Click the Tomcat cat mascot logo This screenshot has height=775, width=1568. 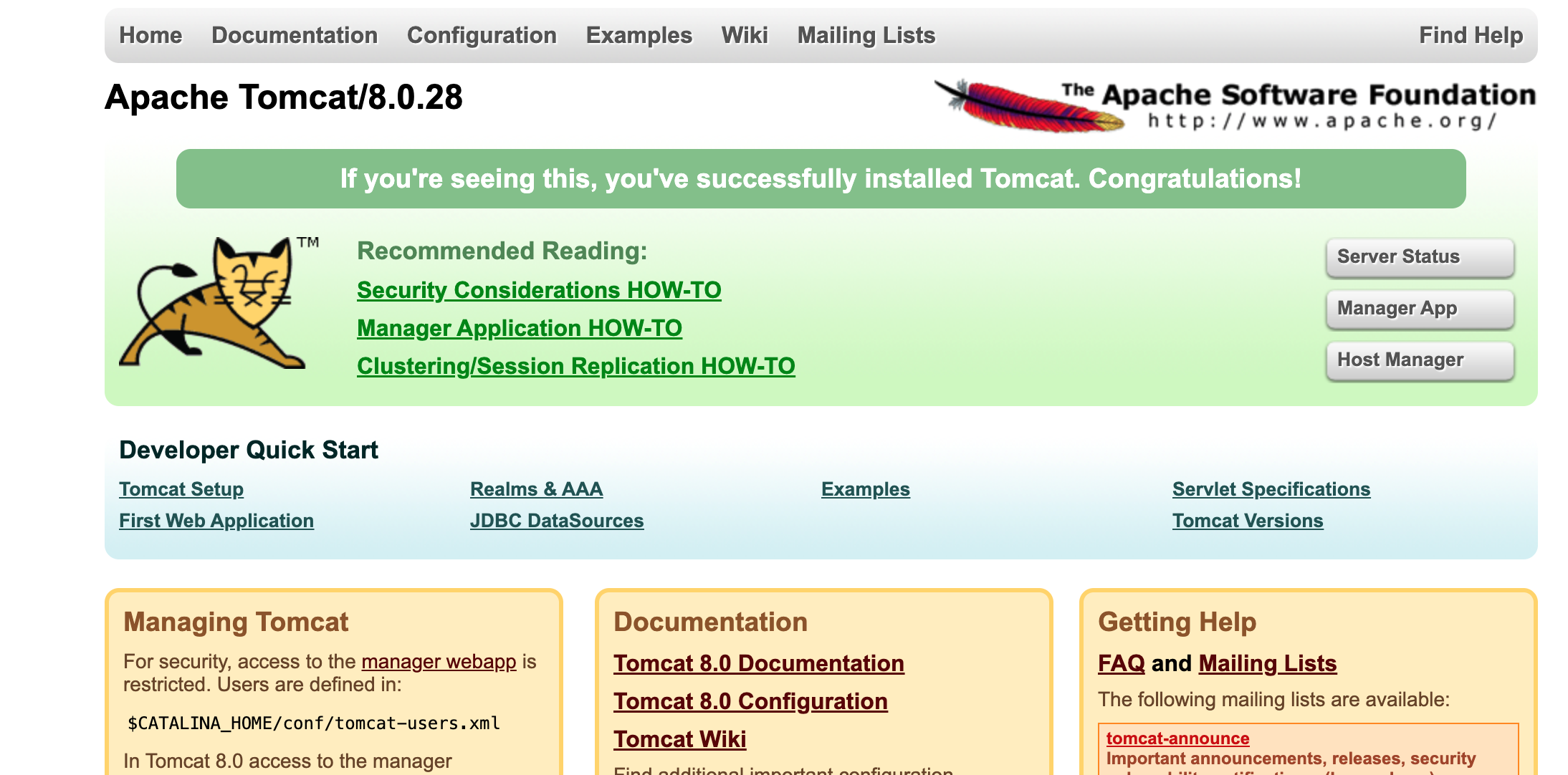pos(215,304)
